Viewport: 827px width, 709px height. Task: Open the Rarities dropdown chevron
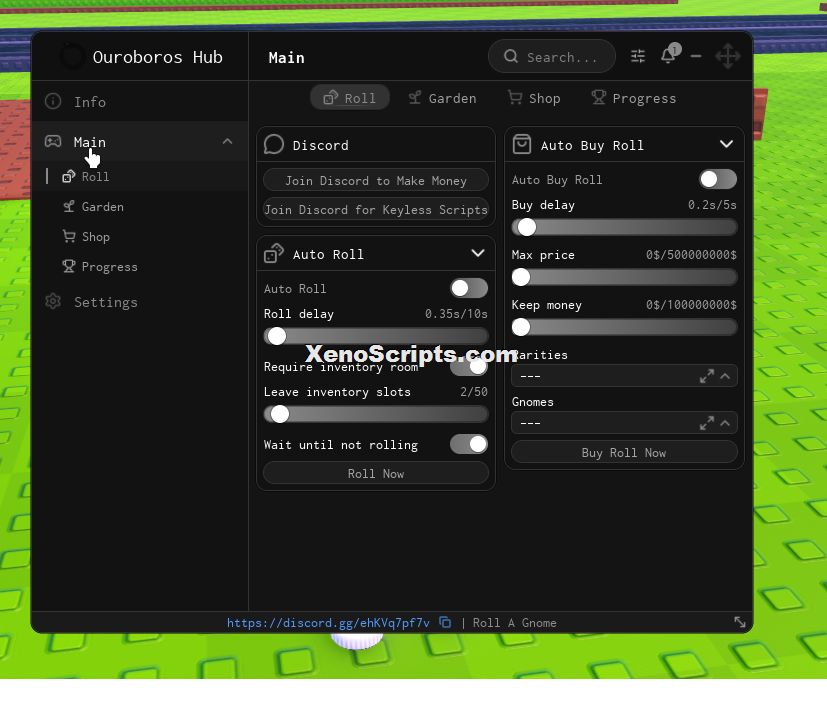click(x=725, y=376)
